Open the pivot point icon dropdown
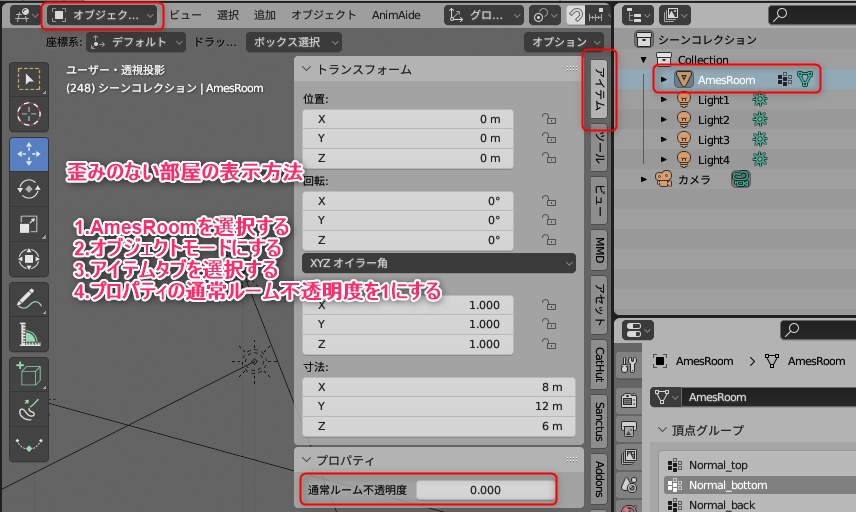The width and height of the screenshot is (856, 512). pyautogui.click(x=544, y=15)
